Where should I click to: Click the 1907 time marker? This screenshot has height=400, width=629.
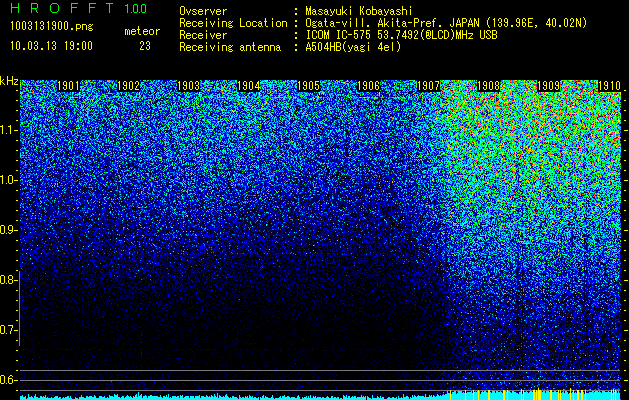[x=429, y=86]
